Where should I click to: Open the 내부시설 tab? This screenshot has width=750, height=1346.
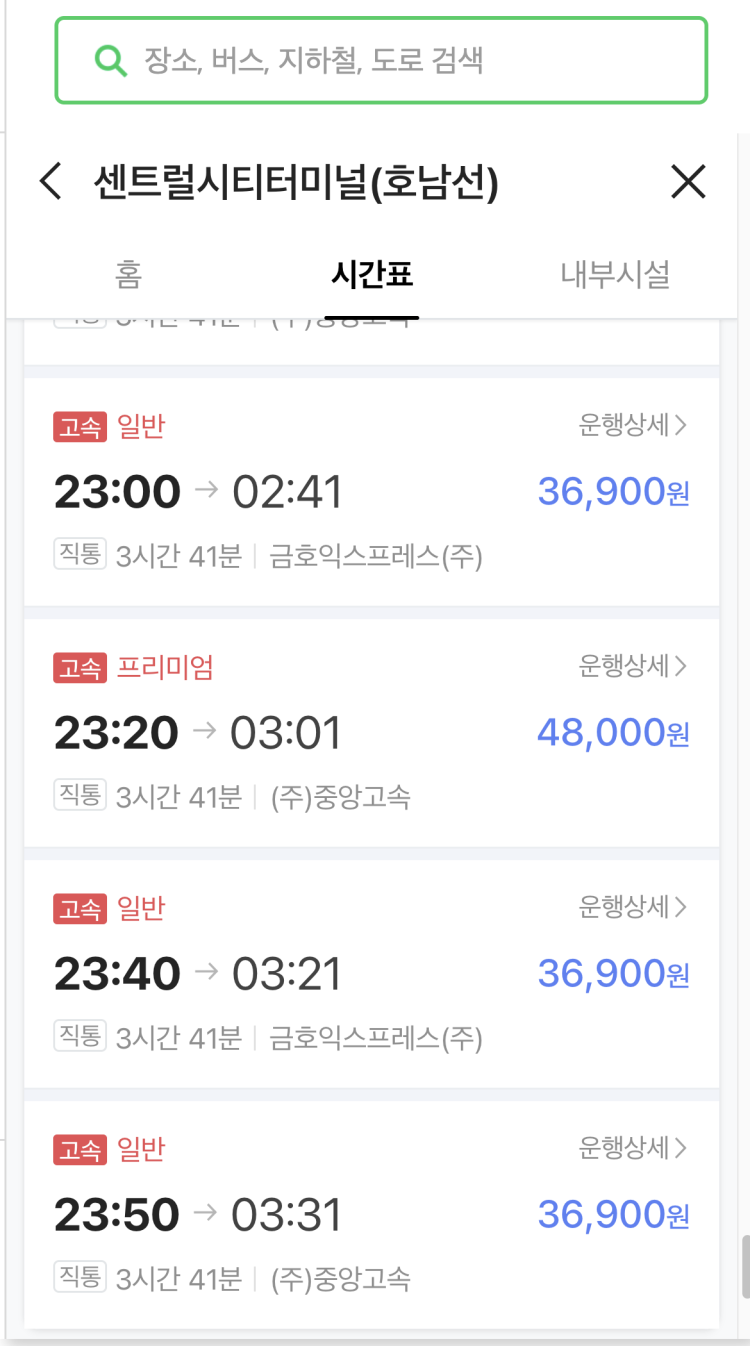tap(614, 274)
